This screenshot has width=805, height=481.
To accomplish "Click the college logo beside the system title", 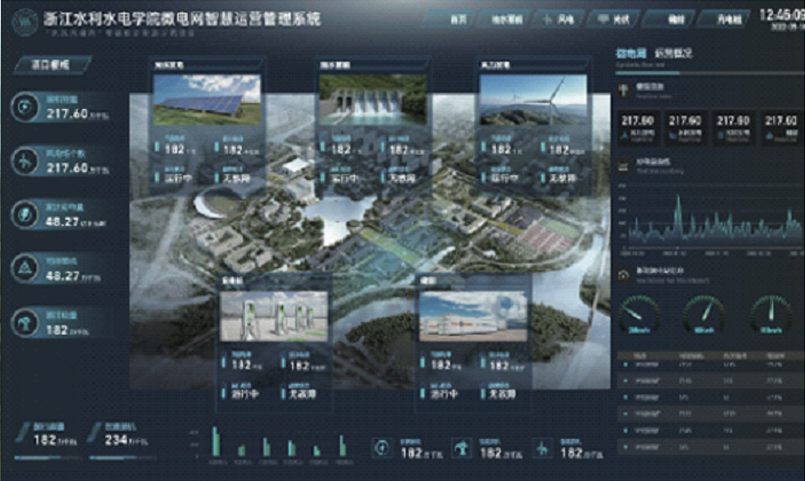I will point(25,22).
